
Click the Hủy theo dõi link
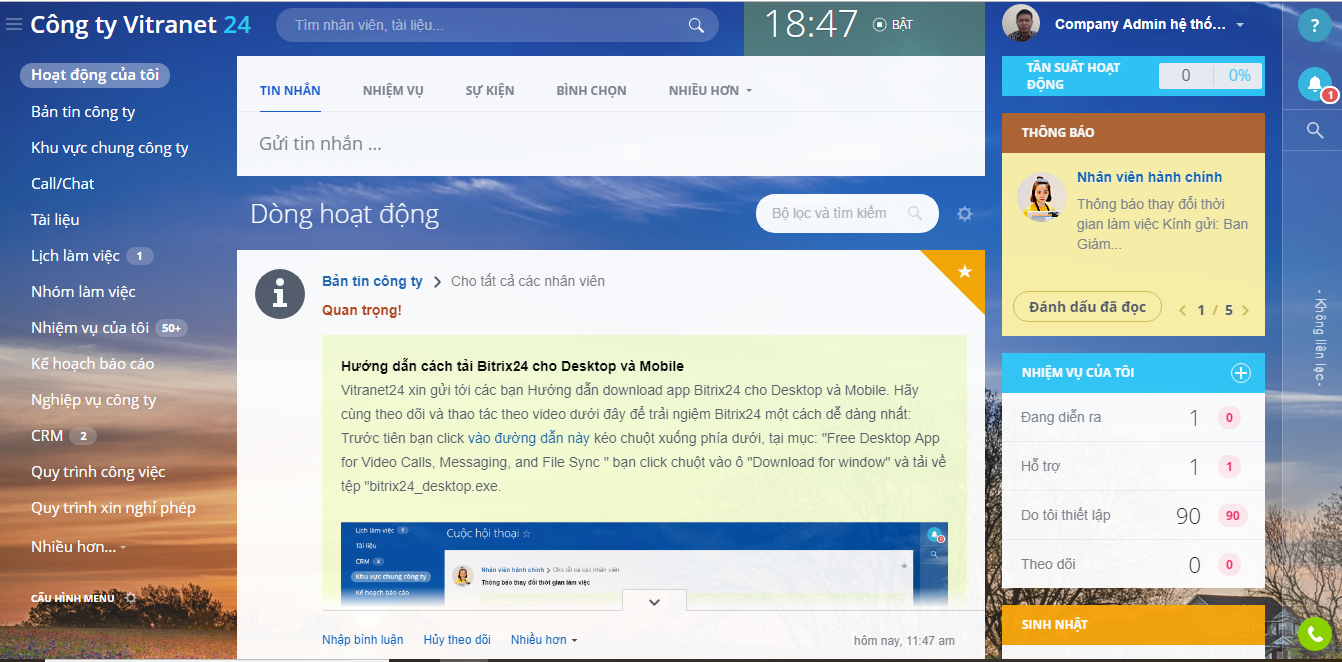tap(457, 639)
